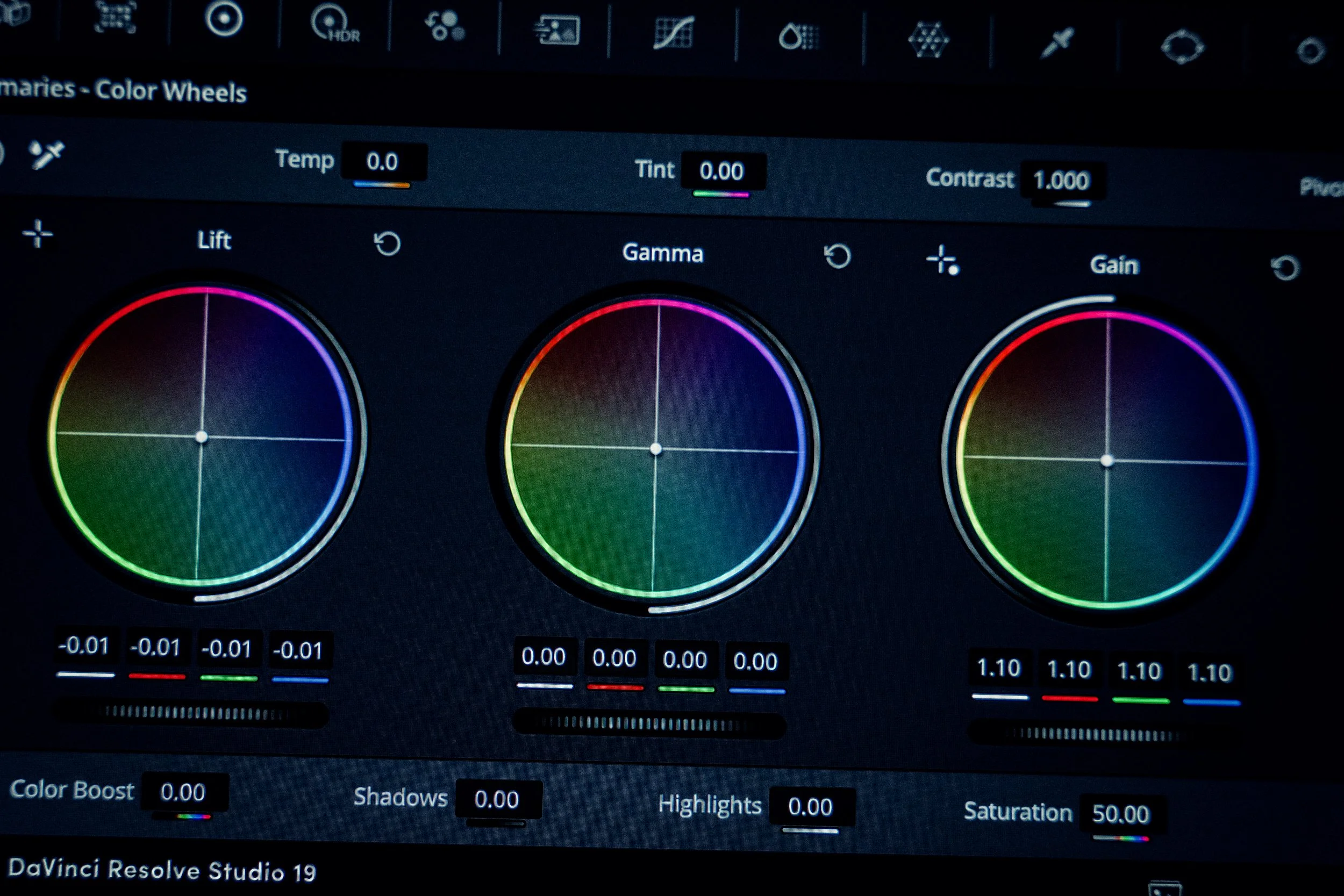Screen dimensions: 1344x896
Task: Open the Power Window palette icon
Action: (1182, 47)
